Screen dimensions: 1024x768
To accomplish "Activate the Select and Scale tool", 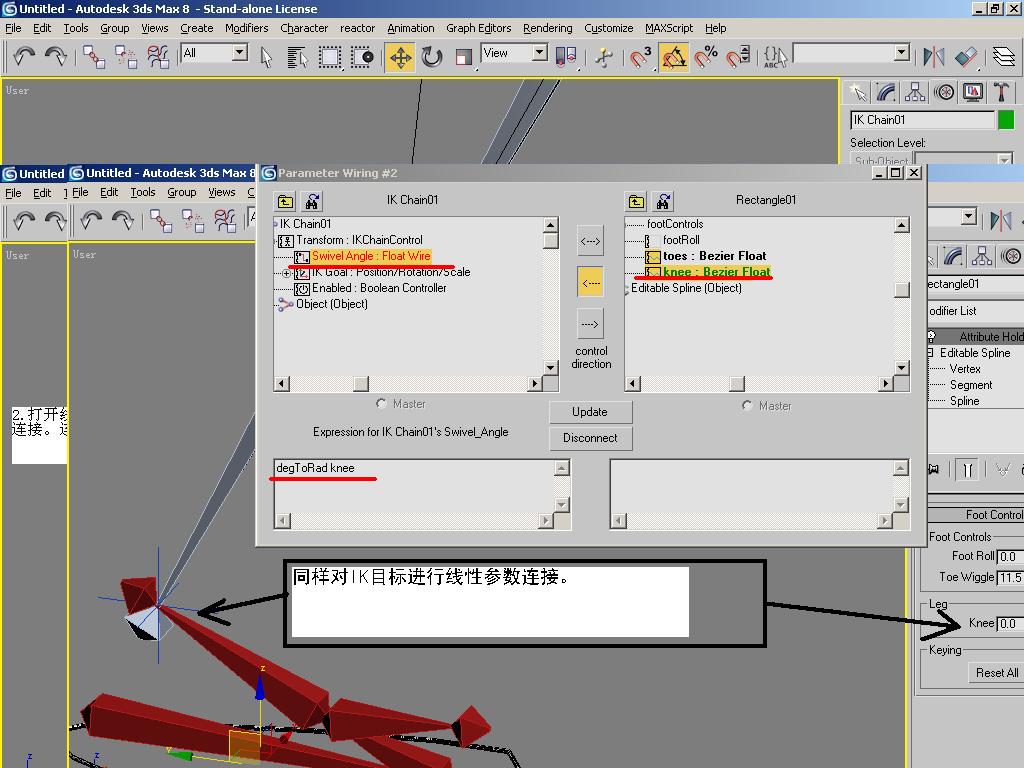I will coord(464,57).
